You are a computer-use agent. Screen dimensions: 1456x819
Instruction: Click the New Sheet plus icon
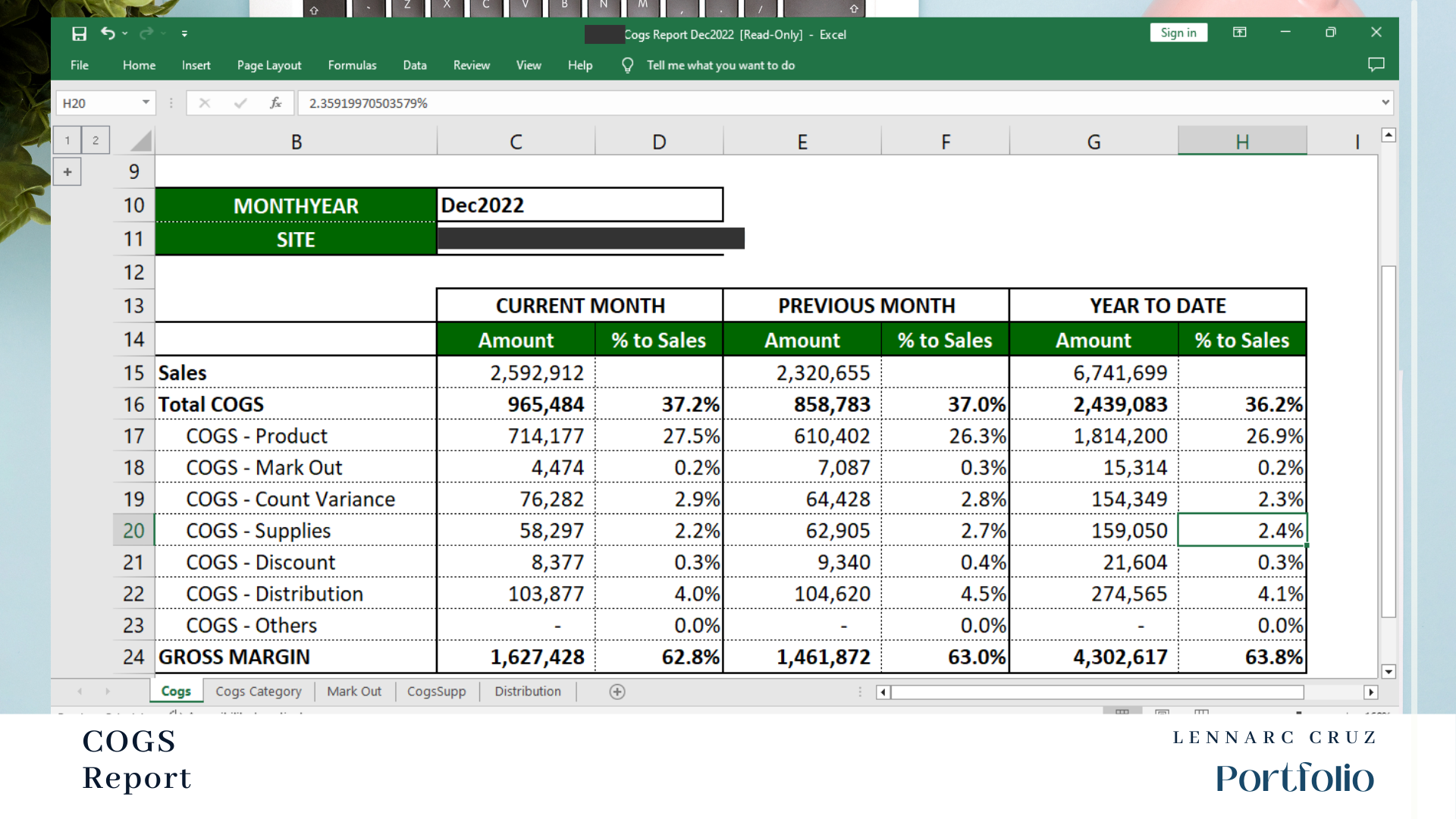click(617, 692)
